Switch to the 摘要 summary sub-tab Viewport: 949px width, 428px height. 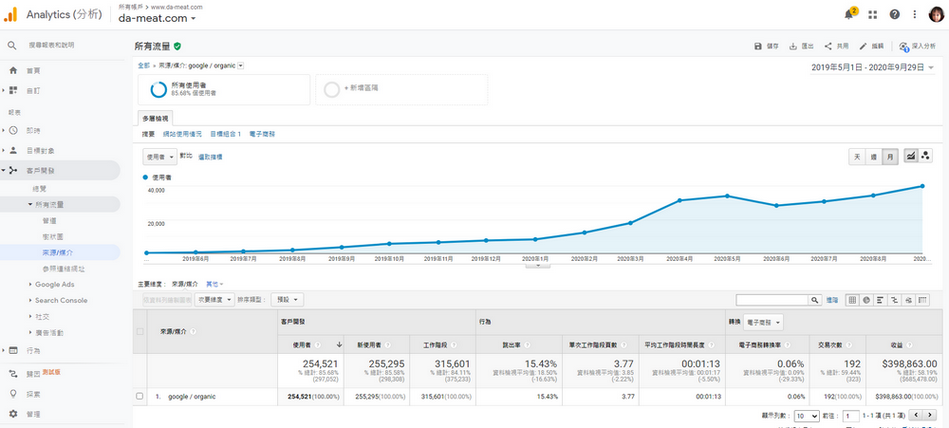coord(148,134)
